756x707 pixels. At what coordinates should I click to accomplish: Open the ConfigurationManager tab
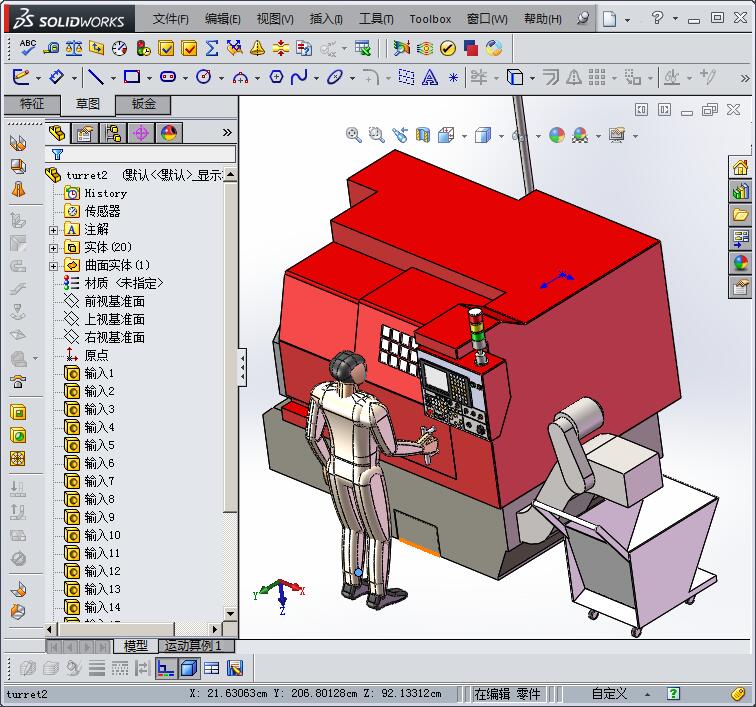coord(113,133)
